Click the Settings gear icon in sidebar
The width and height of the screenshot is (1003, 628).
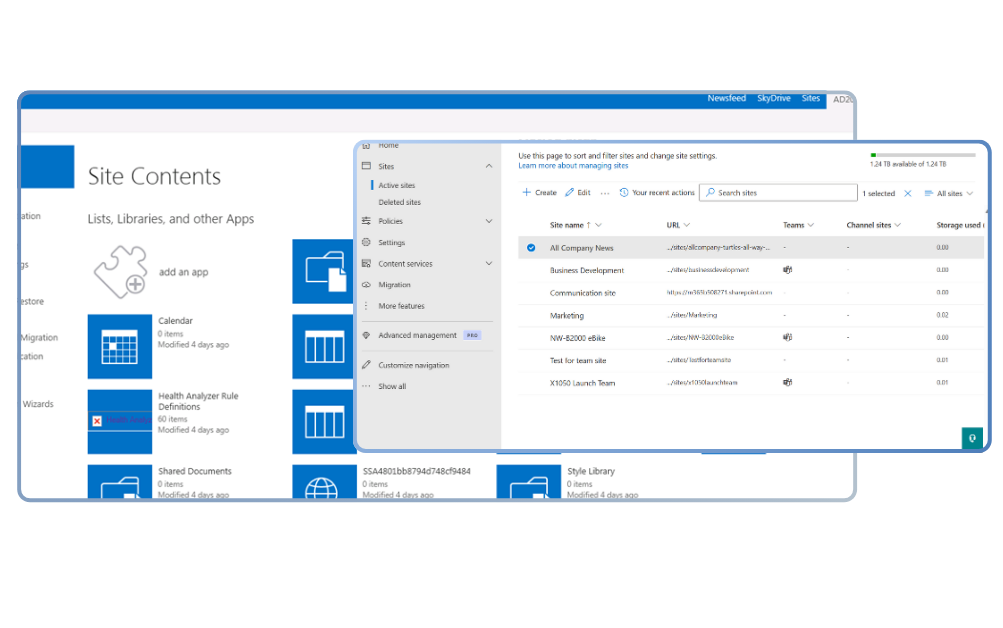(x=367, y=243)
